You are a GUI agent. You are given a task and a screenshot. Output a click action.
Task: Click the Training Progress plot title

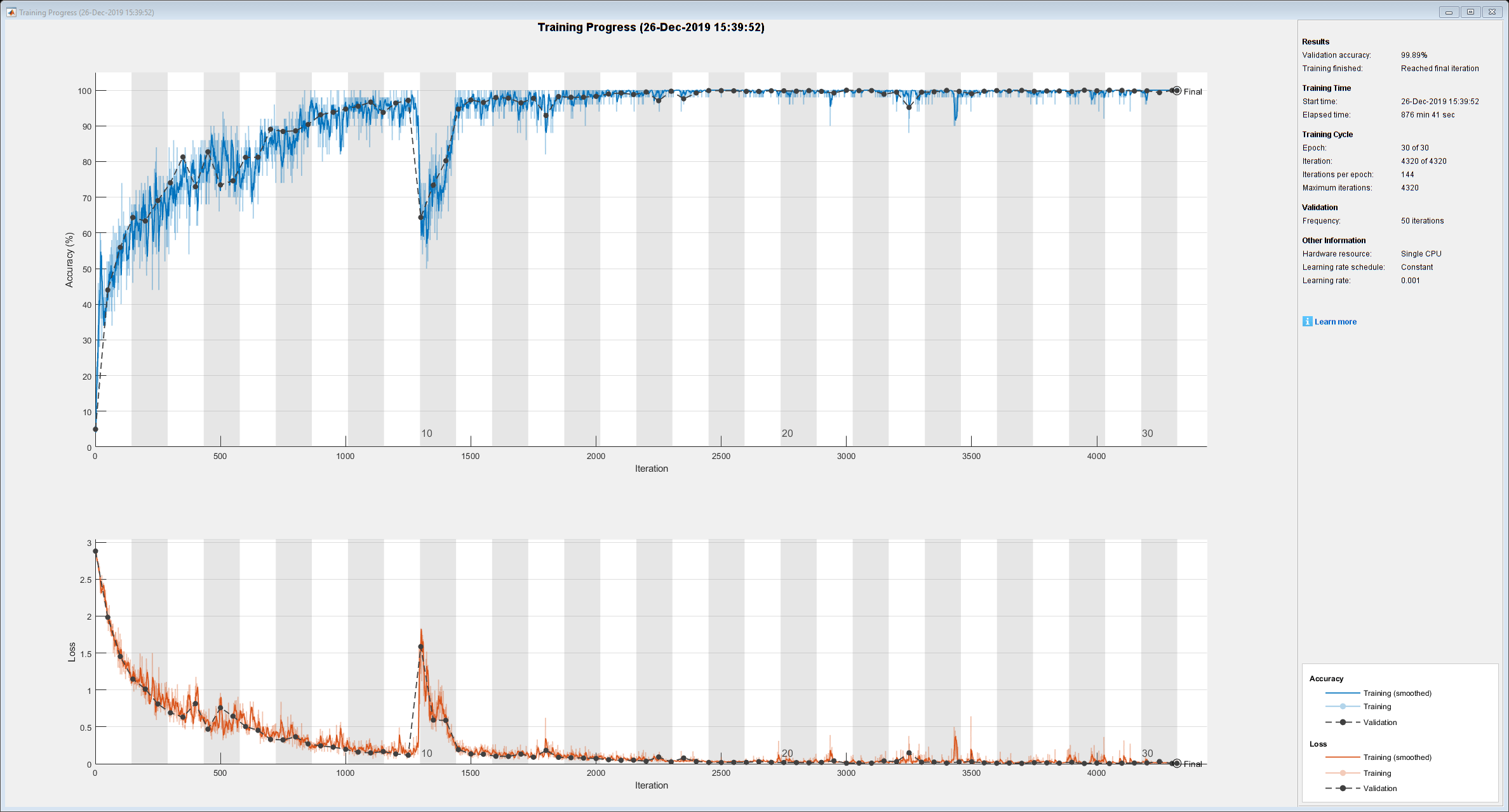[x=651, y=27]
